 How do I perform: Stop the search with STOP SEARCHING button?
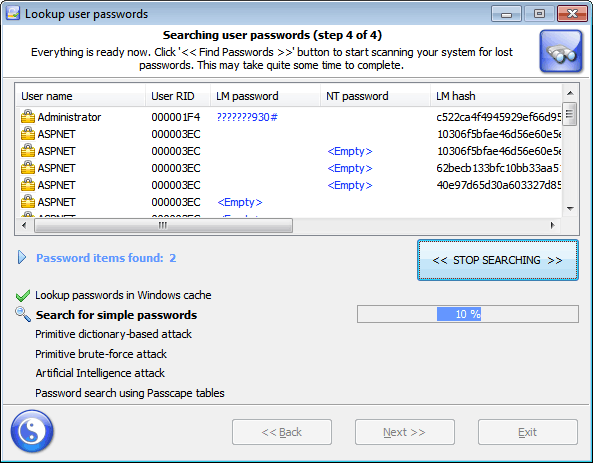(498, 260)
